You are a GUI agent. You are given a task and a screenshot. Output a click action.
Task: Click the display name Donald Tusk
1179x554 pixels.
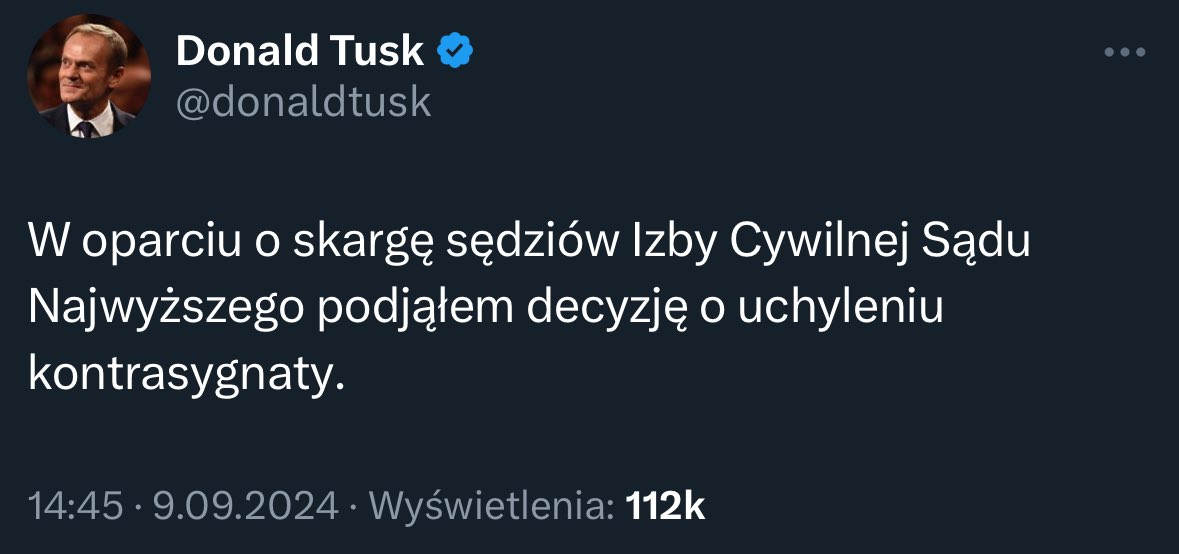[x=299, y=51]
